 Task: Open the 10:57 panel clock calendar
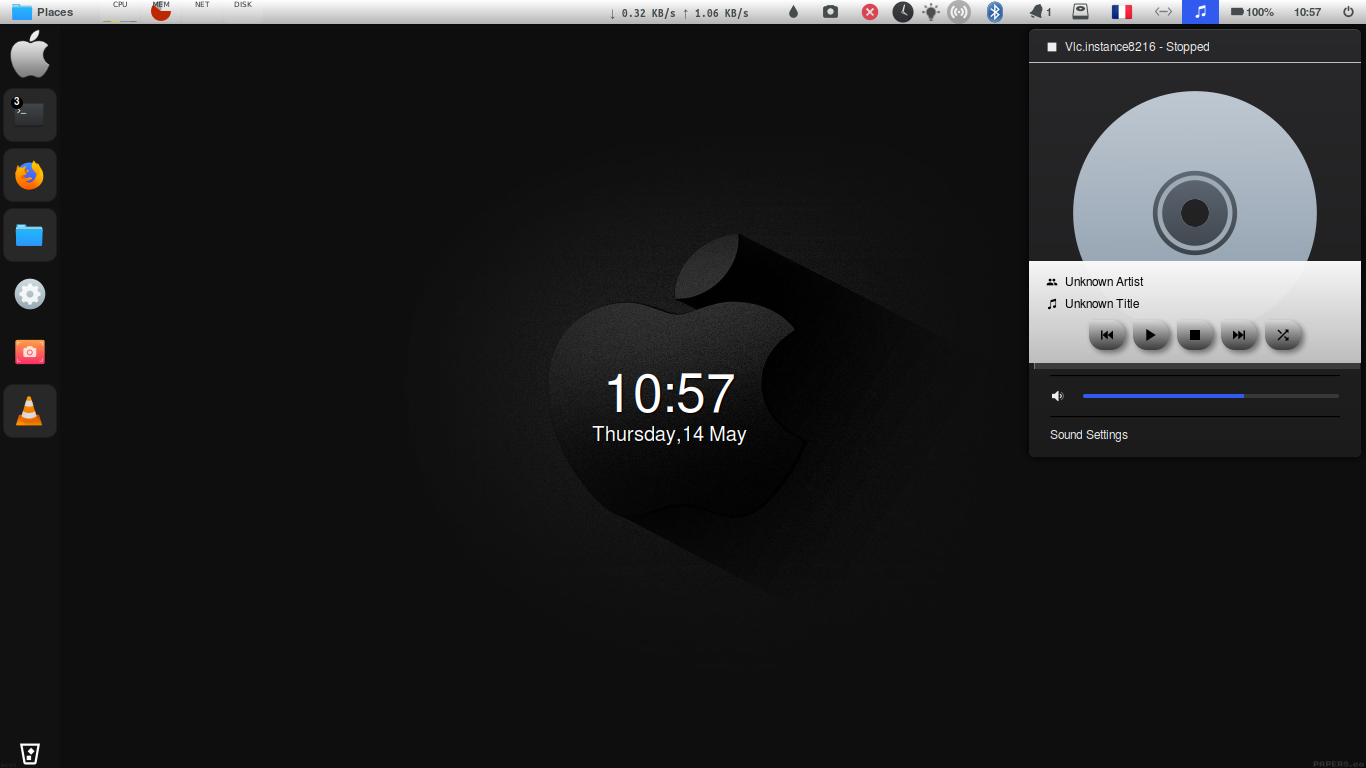(x=1307, y=12)
